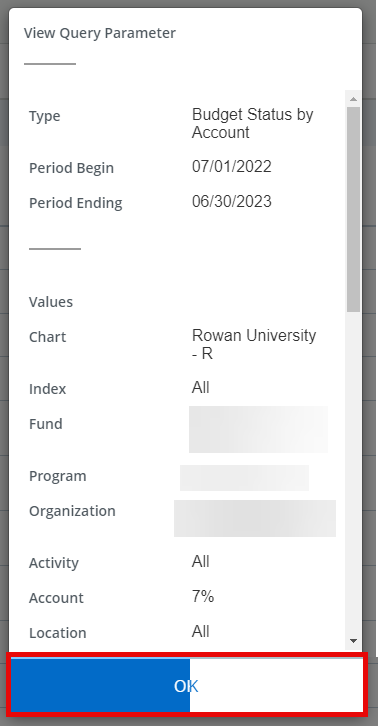Click the empty scrollbar track below the thumb
This screenshot has height=726, width=378.
pos(353,472)
